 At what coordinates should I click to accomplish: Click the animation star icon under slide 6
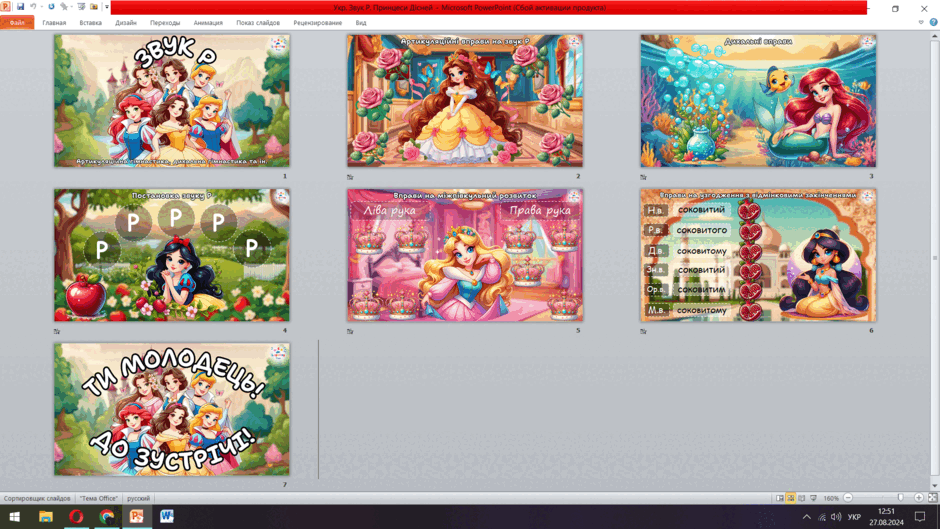(643, 331)
